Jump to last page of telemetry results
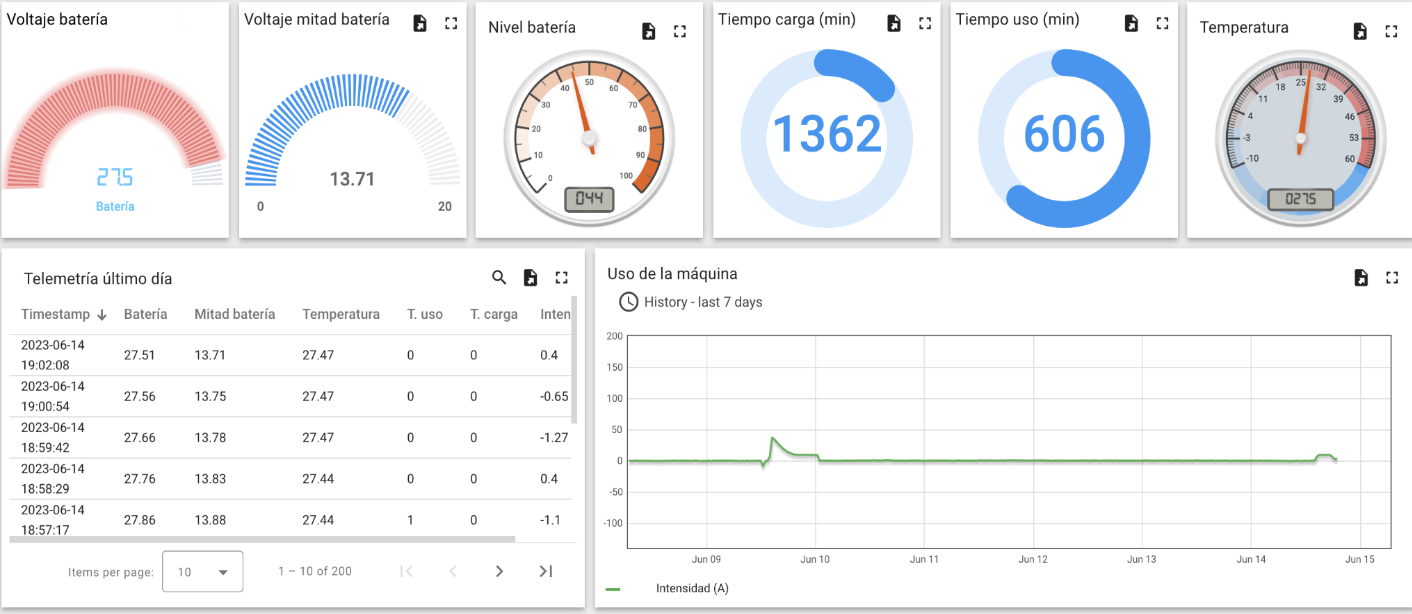This screenshot has width=1412, height=614. [x=545, y=571]
